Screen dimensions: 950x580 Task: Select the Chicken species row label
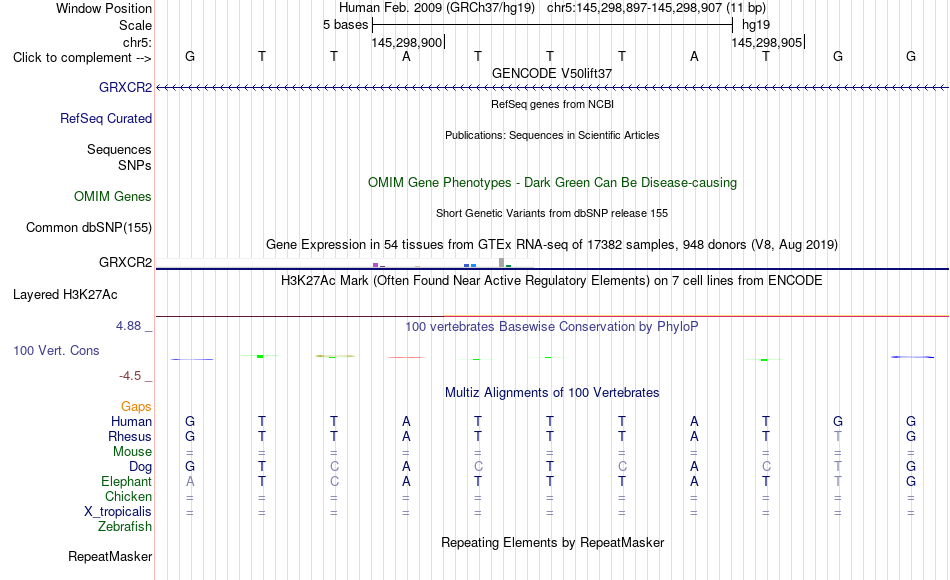click(128, 496)
